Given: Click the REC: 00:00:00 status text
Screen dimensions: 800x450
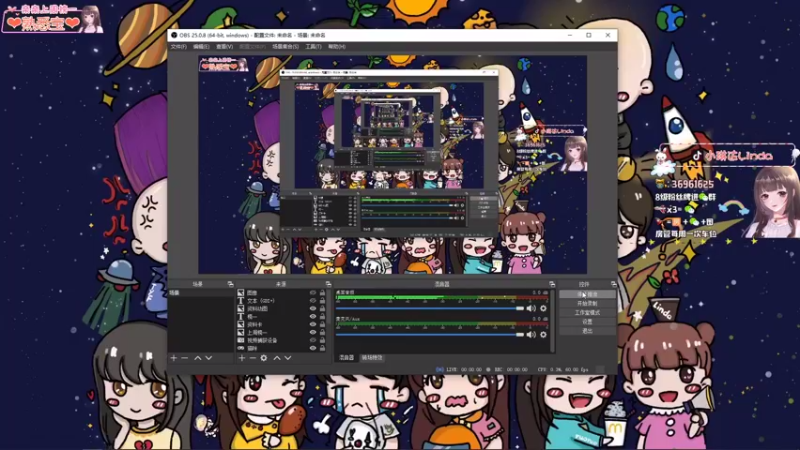Looking at the screenshot, I should click(x=511, y=369).
